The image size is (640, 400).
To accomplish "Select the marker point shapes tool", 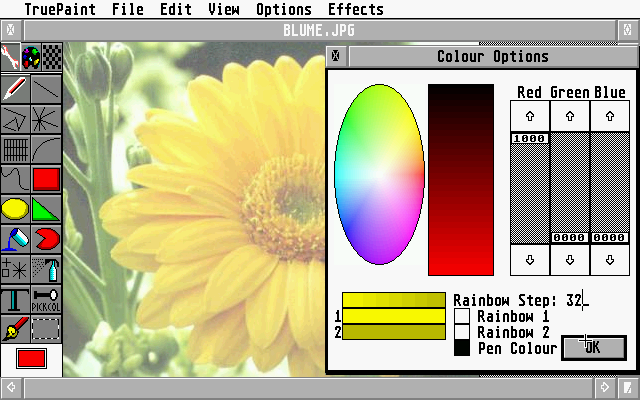I will pyautogui.click(x=16, y=269).
